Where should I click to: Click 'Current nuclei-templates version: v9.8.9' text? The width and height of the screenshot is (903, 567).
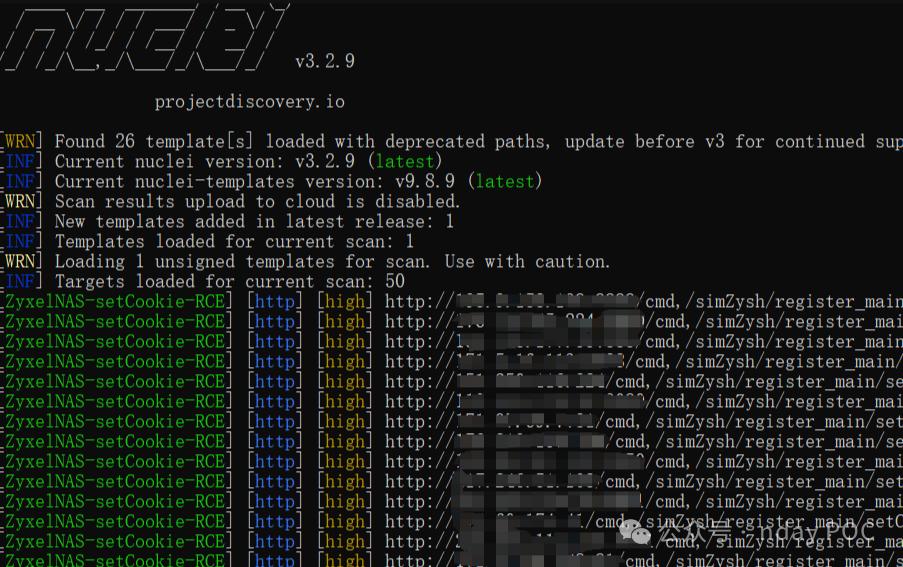tap(255, 182)
